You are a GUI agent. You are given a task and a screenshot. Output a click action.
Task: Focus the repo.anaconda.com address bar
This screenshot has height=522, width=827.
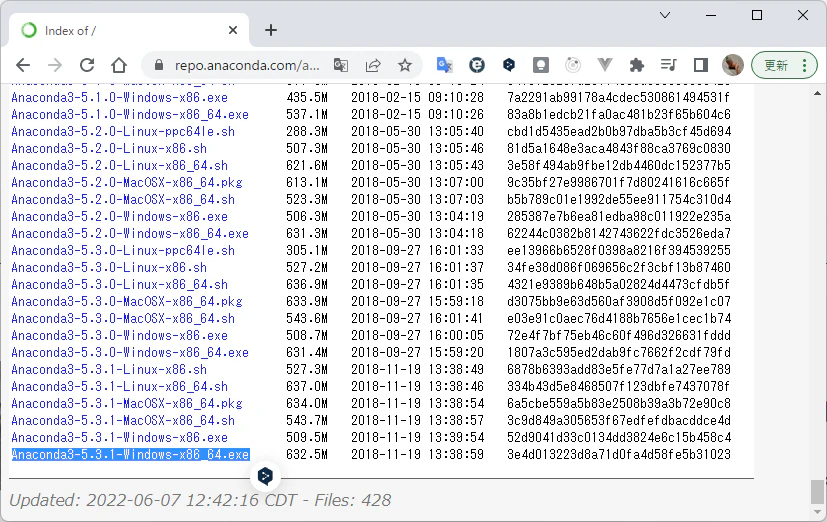(x=247, y=65)
